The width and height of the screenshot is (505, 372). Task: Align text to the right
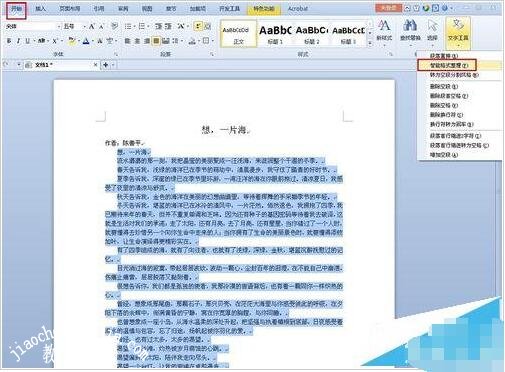pyautogui.click(x=147, y=41)
